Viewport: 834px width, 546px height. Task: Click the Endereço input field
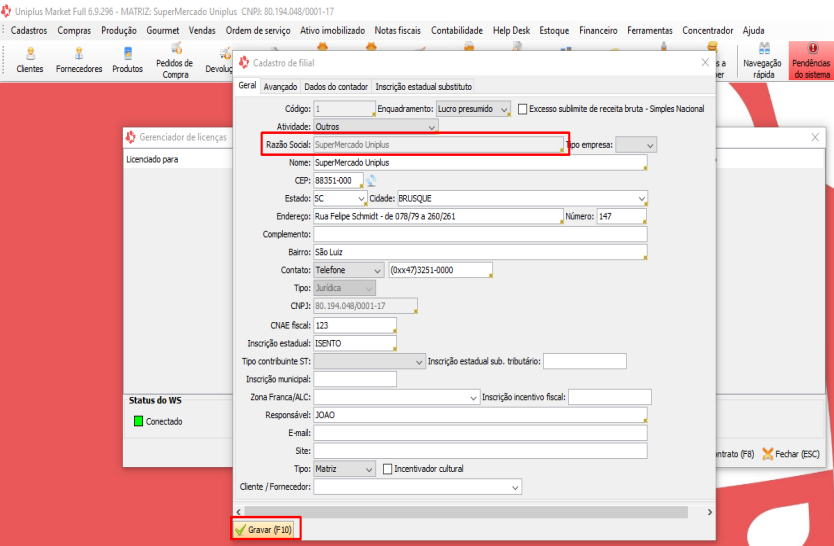tap(438, 216)
